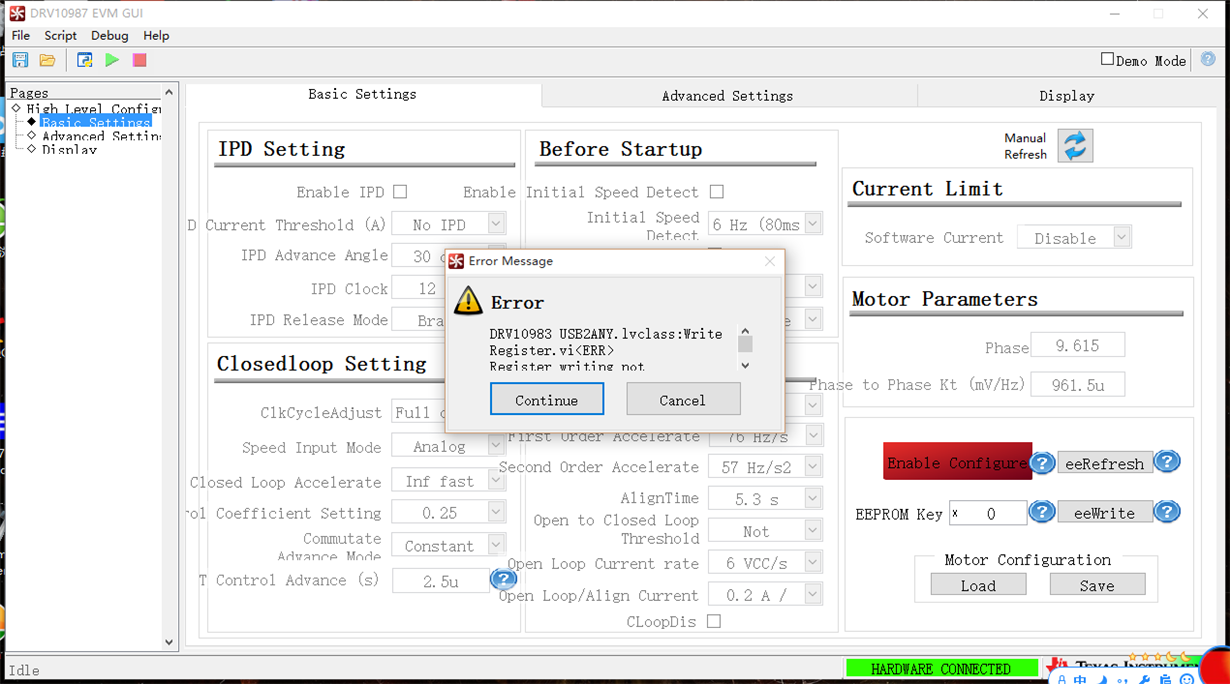Viewport: 1230px width, 684px height.
Task: Click the Manual Refresh arrows icon
Action: coord(1075,146)
